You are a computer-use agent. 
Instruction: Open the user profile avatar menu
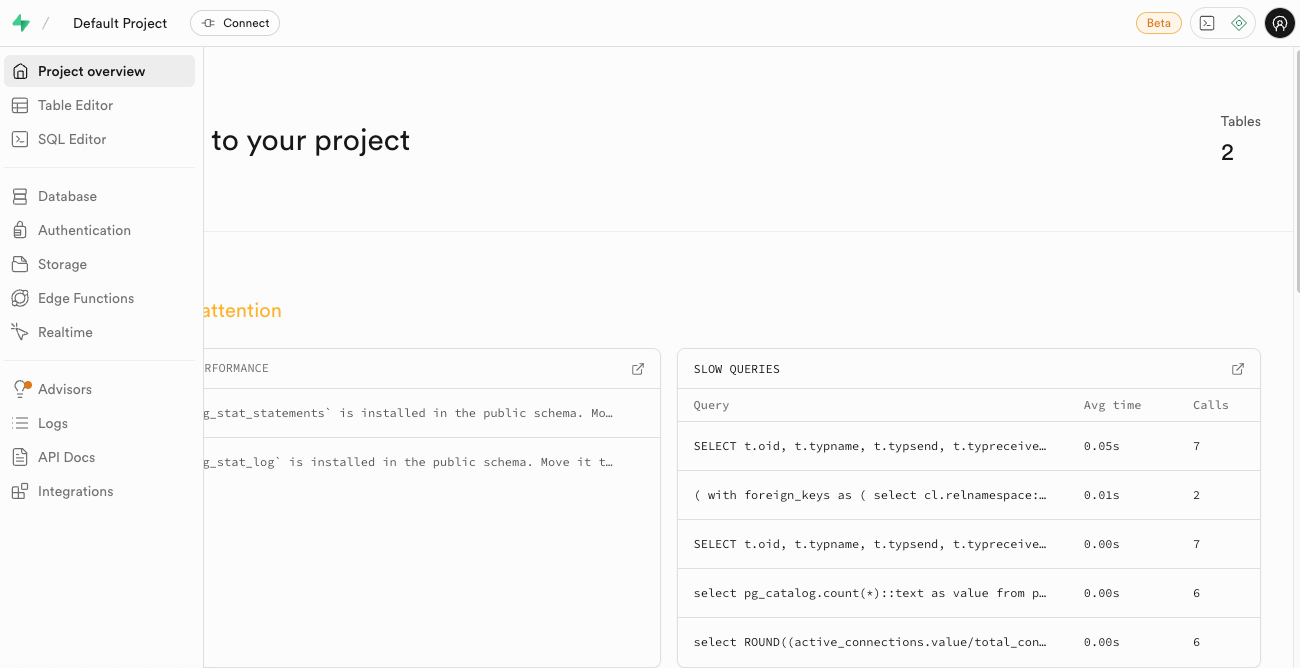[x=1280, y=23]
